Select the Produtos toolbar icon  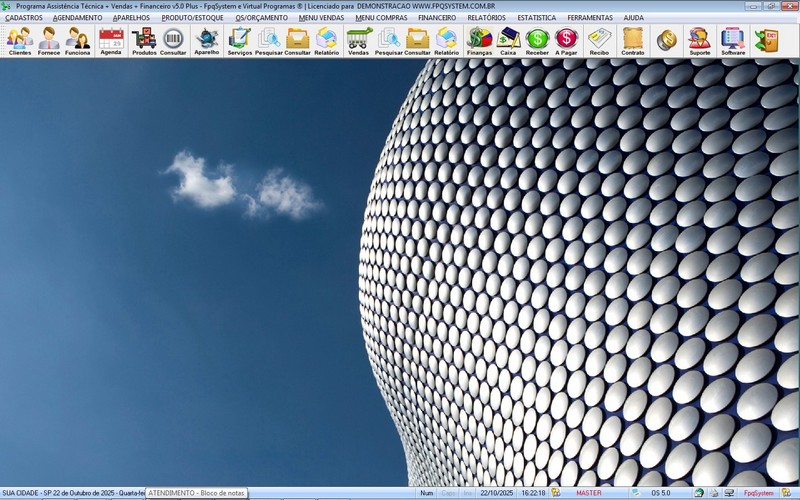point(144,40)
